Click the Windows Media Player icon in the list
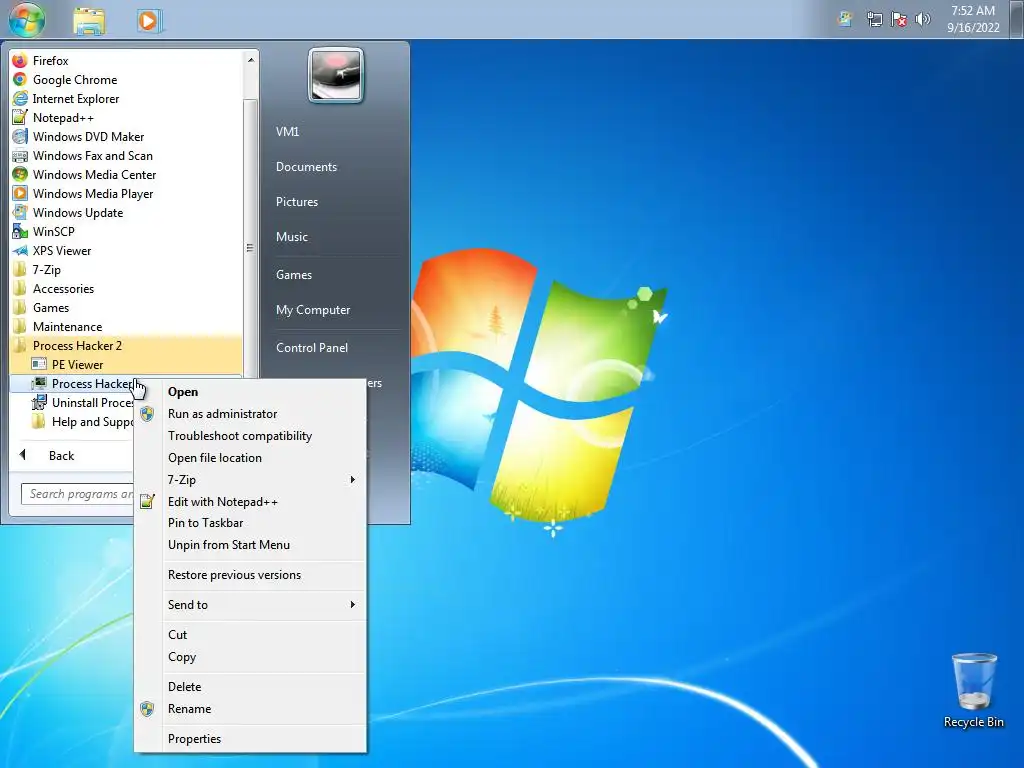Image resolution: width=1024 pixels, height=768 pixels. [20, 193]
